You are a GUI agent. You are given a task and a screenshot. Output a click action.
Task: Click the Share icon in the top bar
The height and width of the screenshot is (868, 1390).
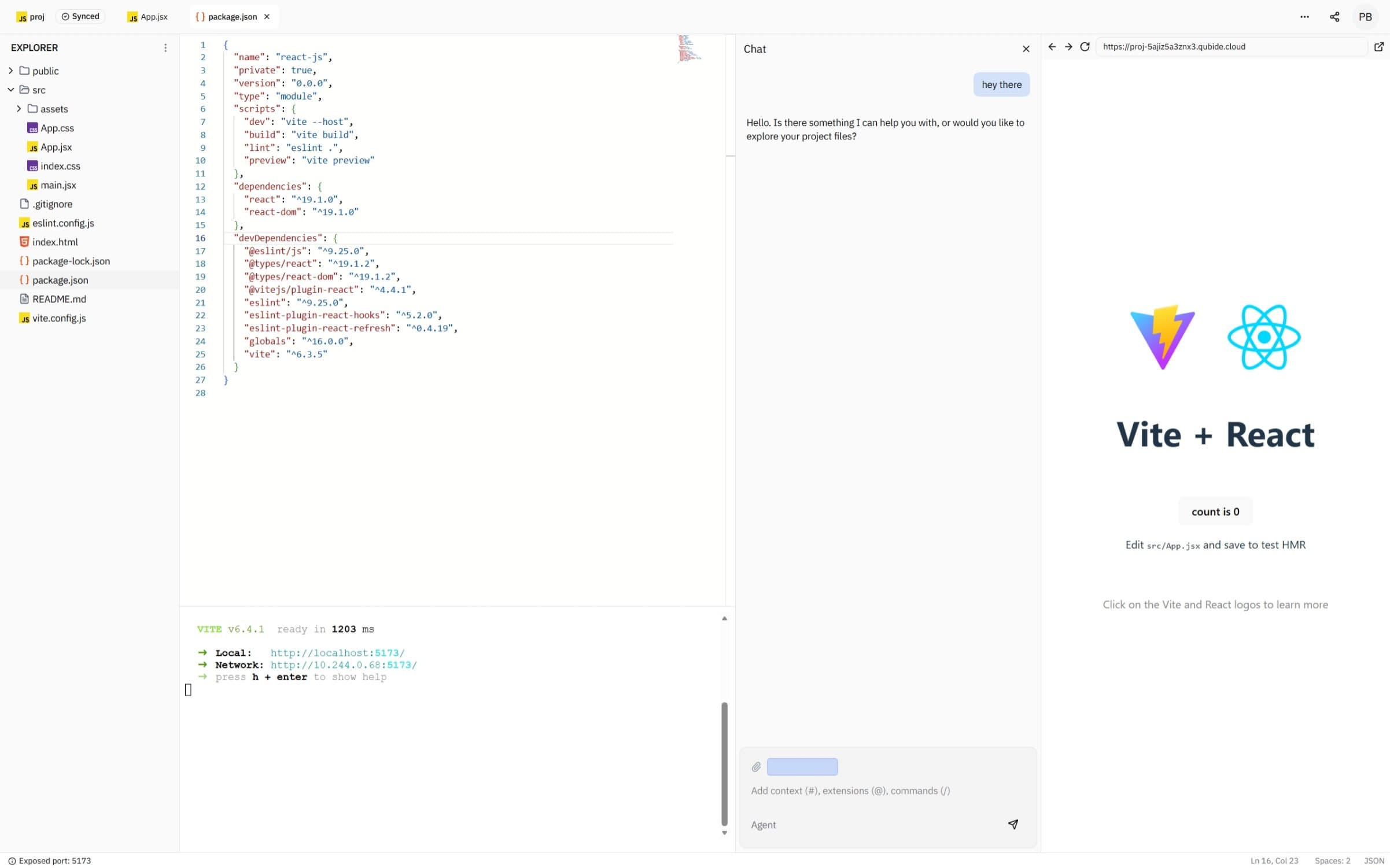(x=1334, y=17)
